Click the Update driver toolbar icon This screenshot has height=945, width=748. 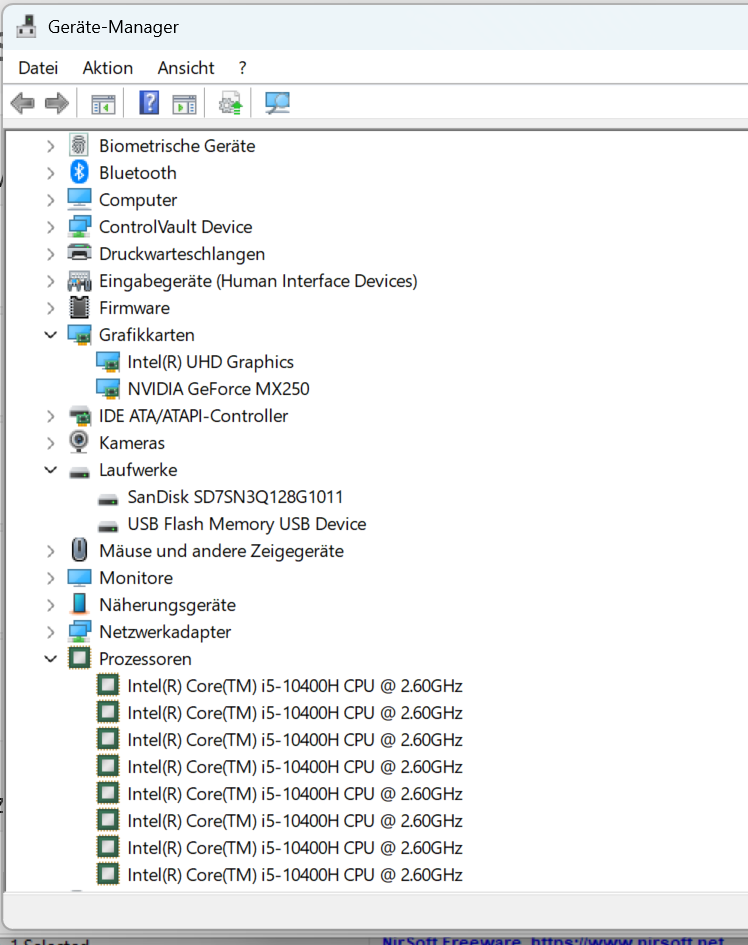tap(230, 103)
